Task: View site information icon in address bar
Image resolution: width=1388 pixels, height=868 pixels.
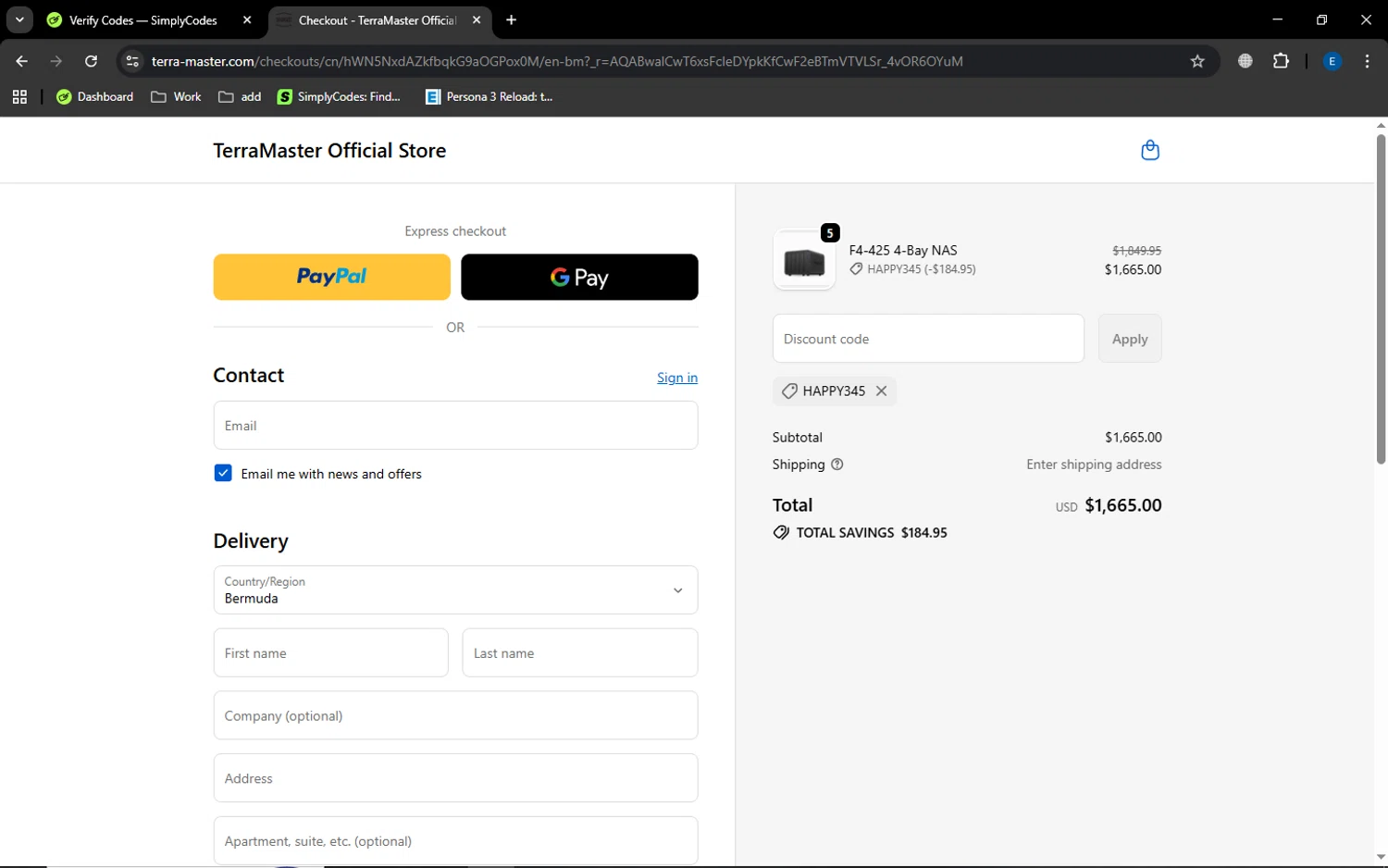Action: (132, 61)
